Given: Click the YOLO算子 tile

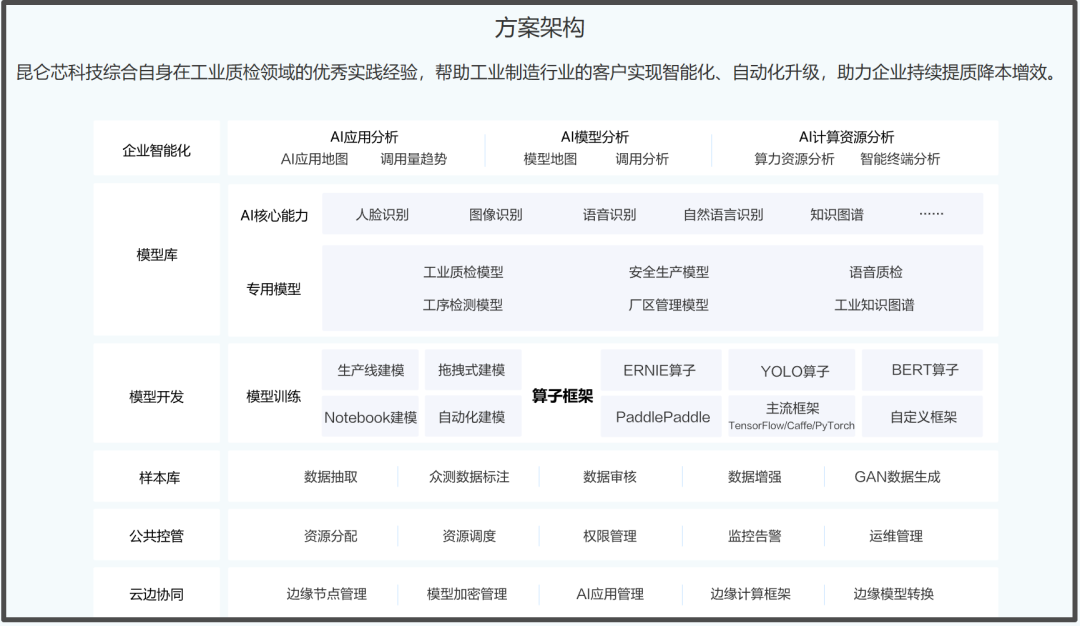Looking at the screenshot, I should 794,371.
